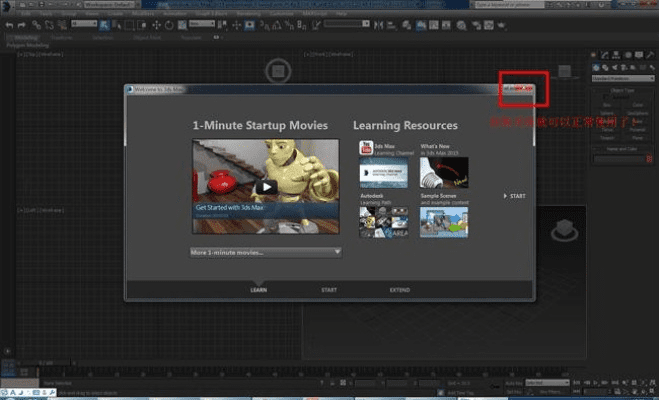The height and width of the screenshot is (400, 659).
Task: Switch to the EXTEND tab
Action: 399,290
